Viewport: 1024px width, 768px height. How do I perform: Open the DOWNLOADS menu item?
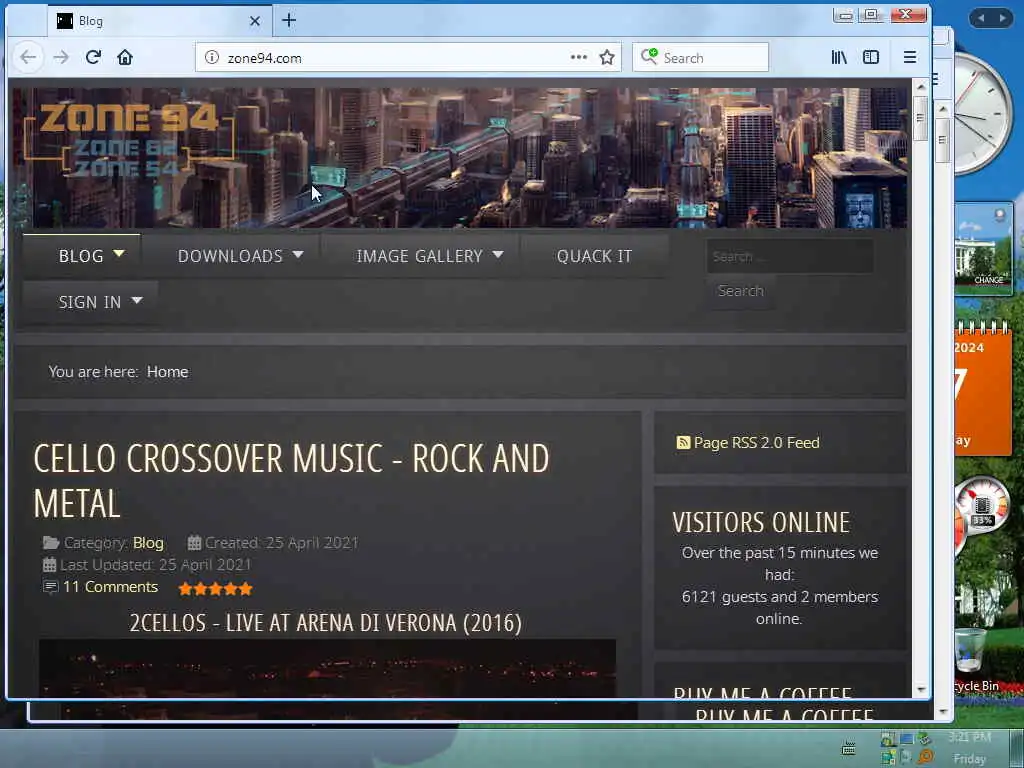click(x=230, y=256)
